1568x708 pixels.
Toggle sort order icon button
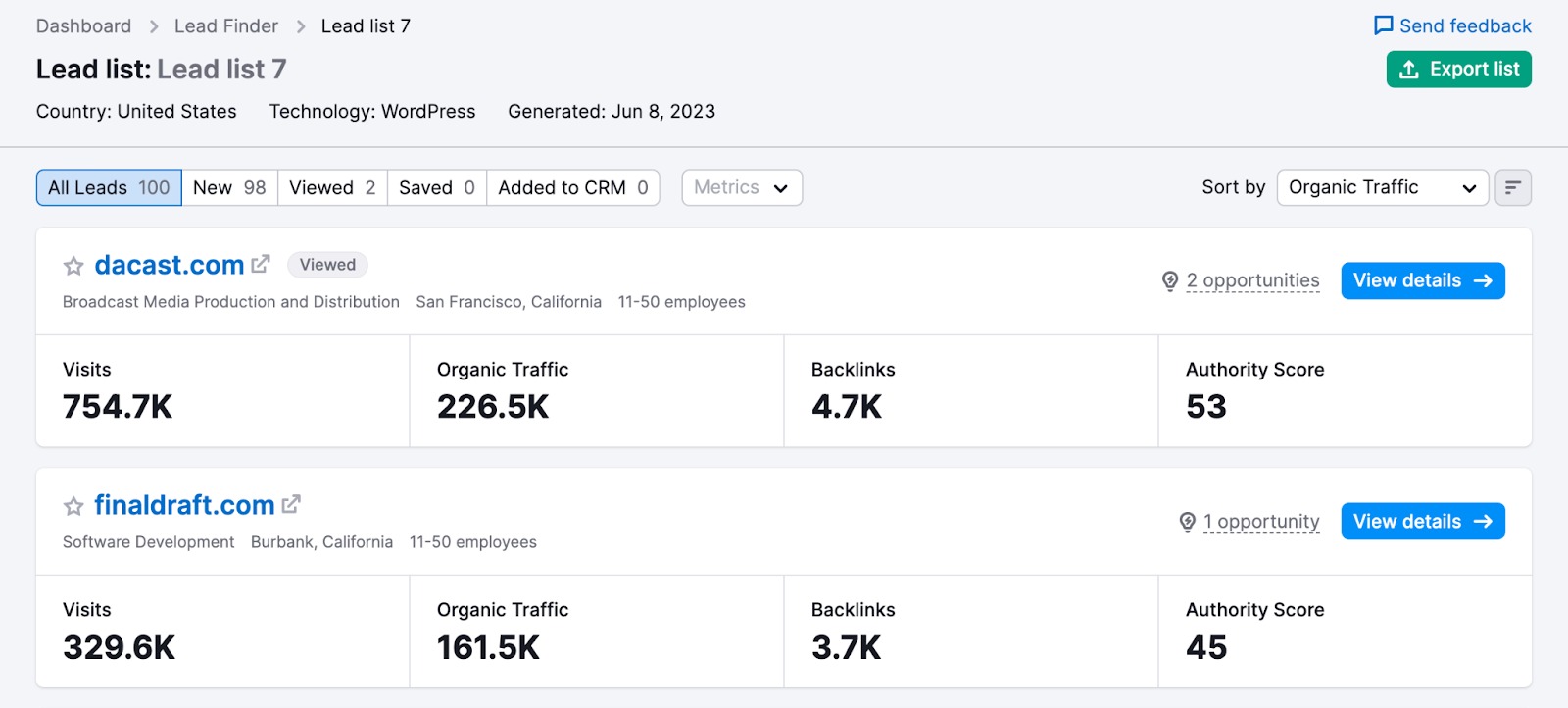(1513, 187)
